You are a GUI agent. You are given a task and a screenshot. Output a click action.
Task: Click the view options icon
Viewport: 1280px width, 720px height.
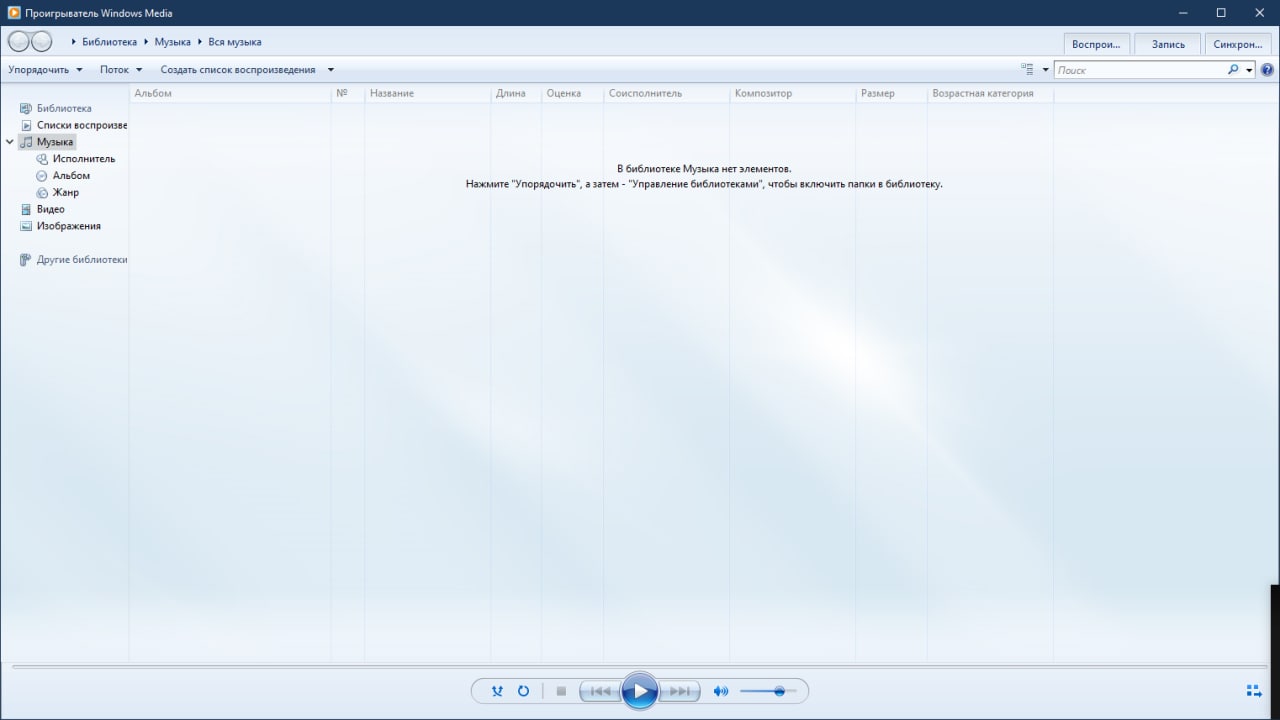coord(1027,70)
